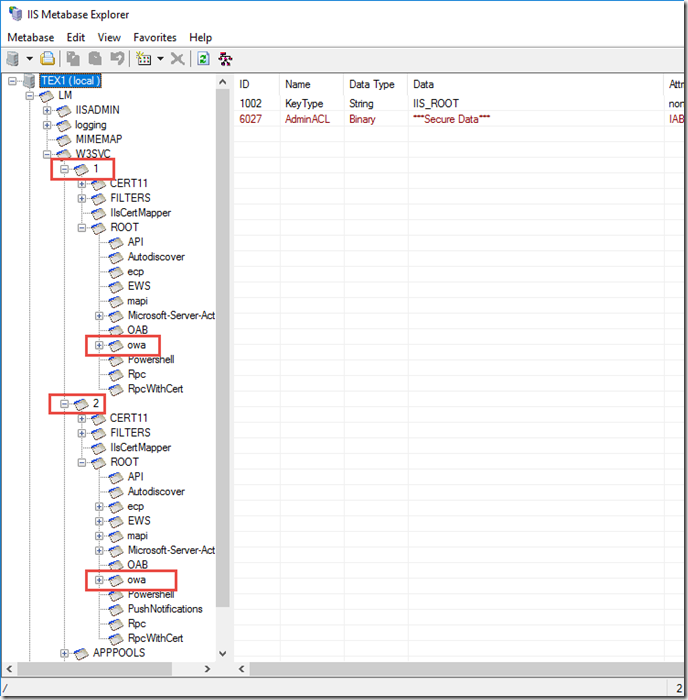The height and width of the screenshot is (700, 688).
Task: Expand the IISADMIN tree node
Action: pos(47,110)
